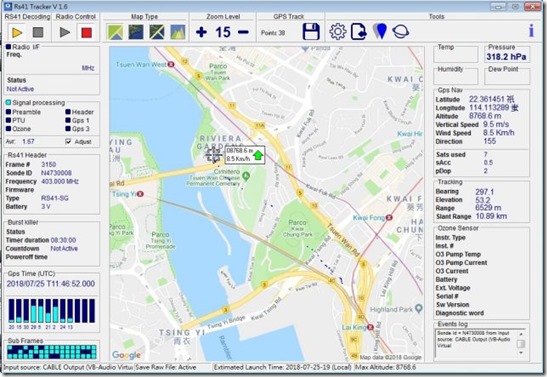Click the Radio I/F indicator

(x=8, y=46)
